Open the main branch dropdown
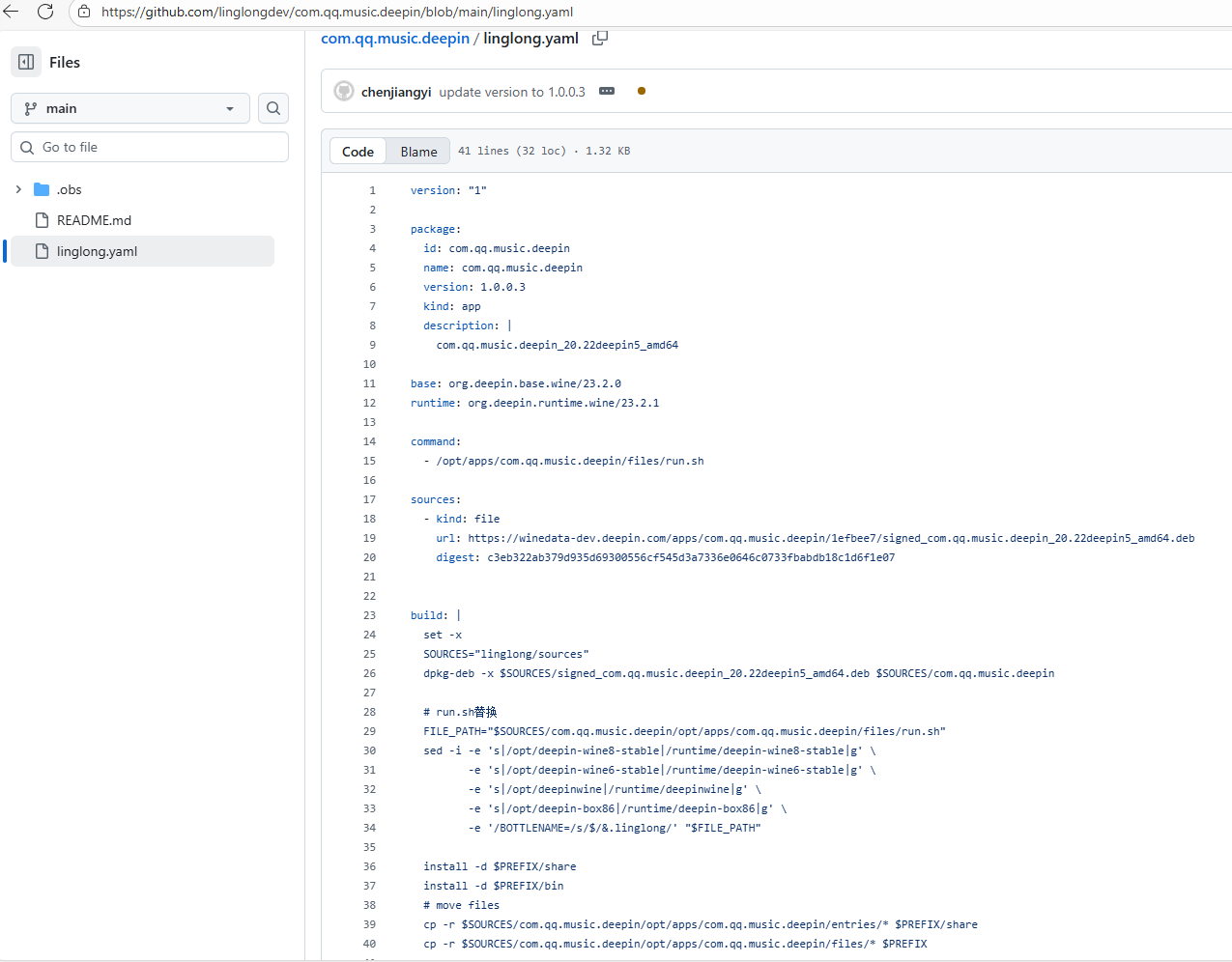Screen dimensions: 1232x962 (x=130, y=108)
